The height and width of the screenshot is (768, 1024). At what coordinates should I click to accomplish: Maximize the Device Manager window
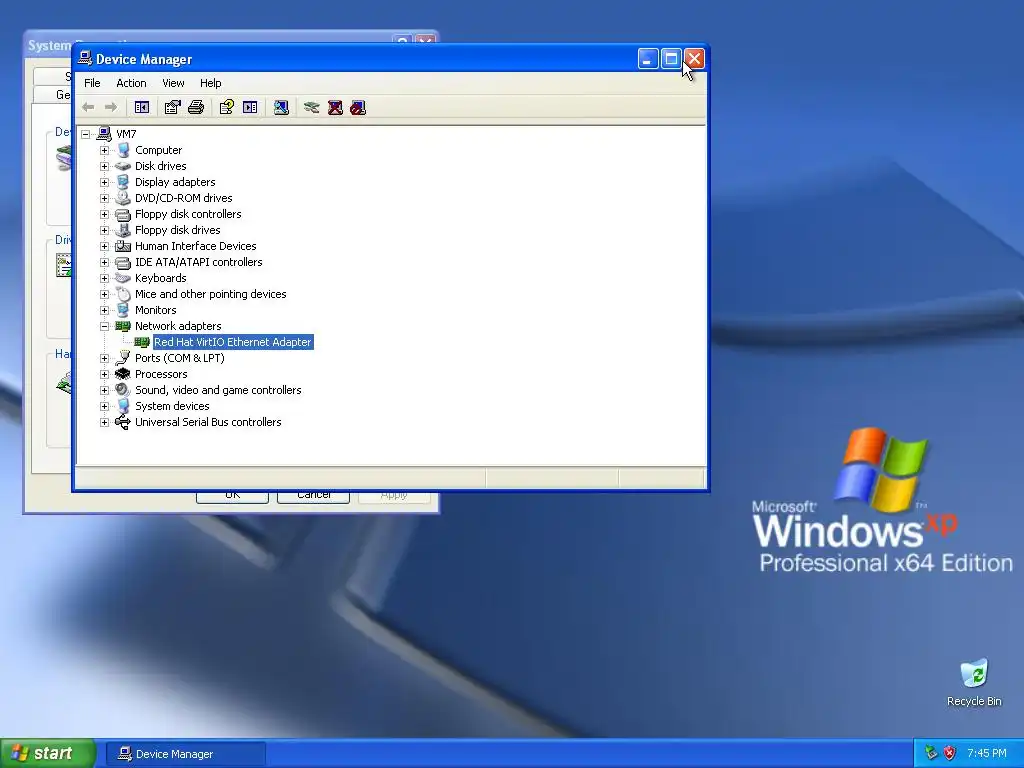[671, 59]
